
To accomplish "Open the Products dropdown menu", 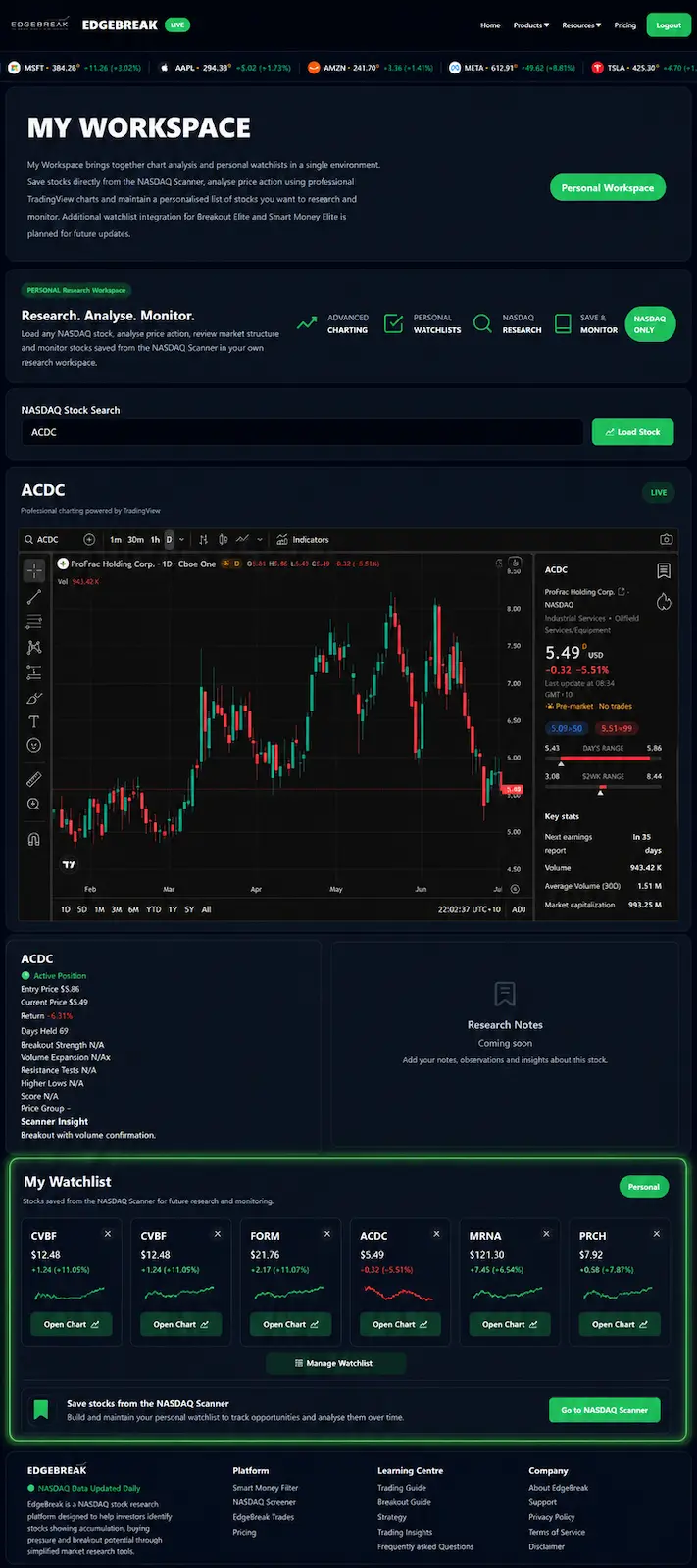I will (x=531, y=25).
